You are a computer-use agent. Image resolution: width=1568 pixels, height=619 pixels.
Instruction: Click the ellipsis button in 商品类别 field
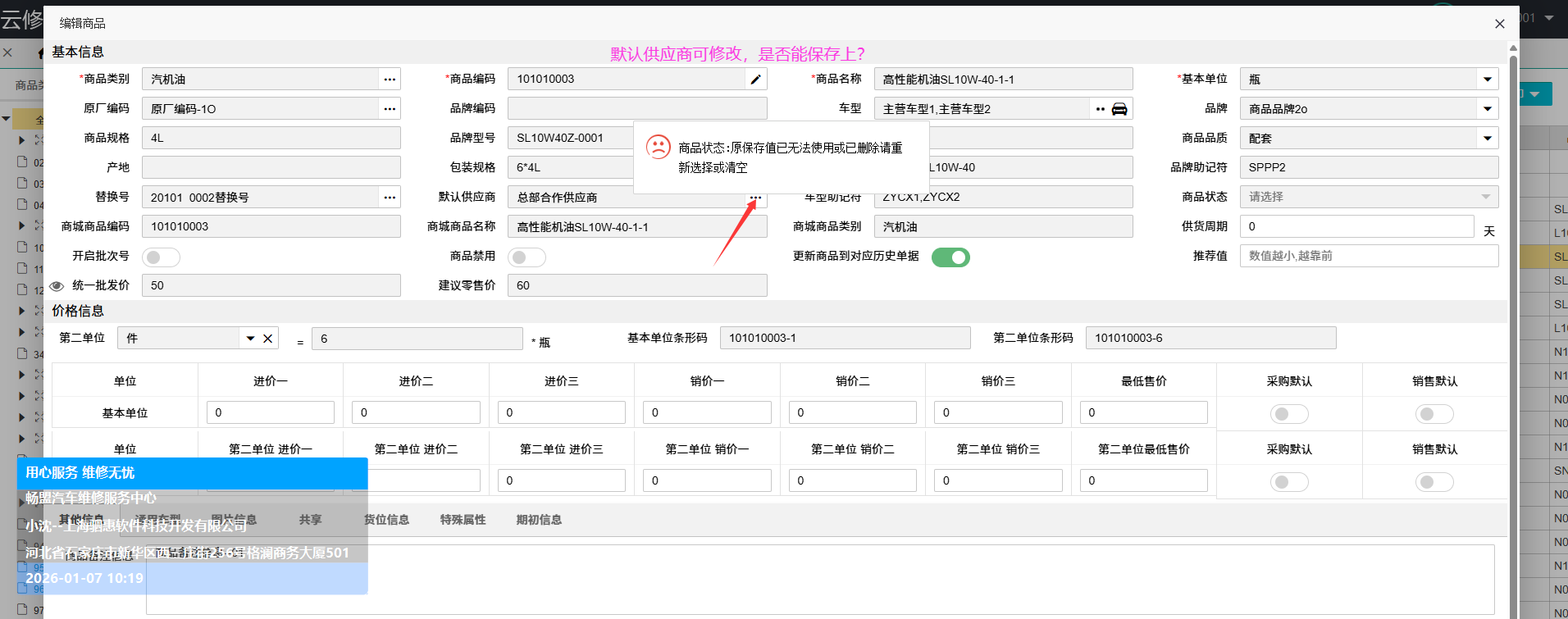(x=390, y=80)
